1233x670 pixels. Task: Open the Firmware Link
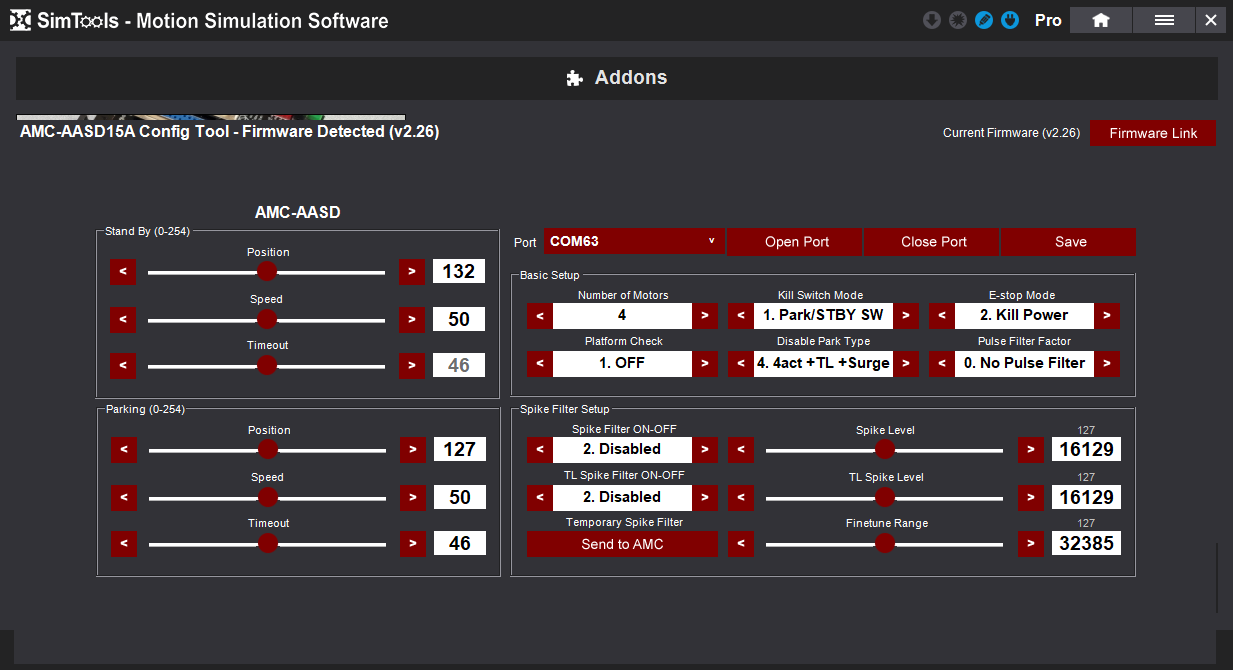tap(1153, 133)
